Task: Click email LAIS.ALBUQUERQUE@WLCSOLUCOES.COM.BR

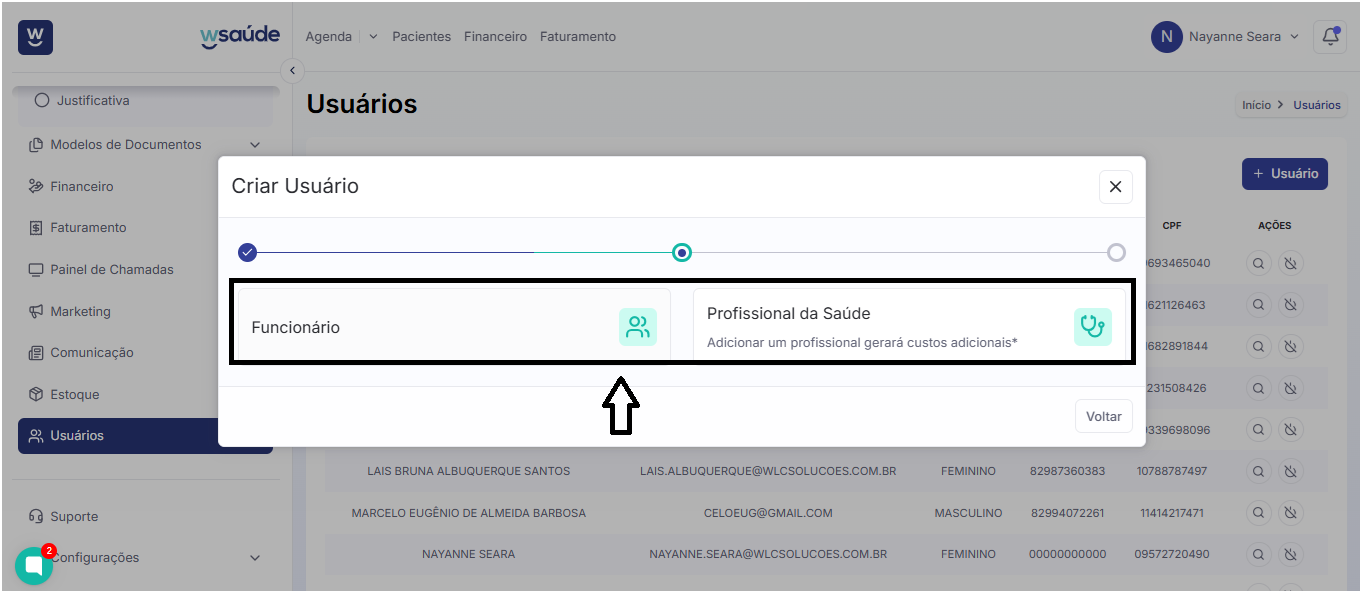Action: point(768,471)
